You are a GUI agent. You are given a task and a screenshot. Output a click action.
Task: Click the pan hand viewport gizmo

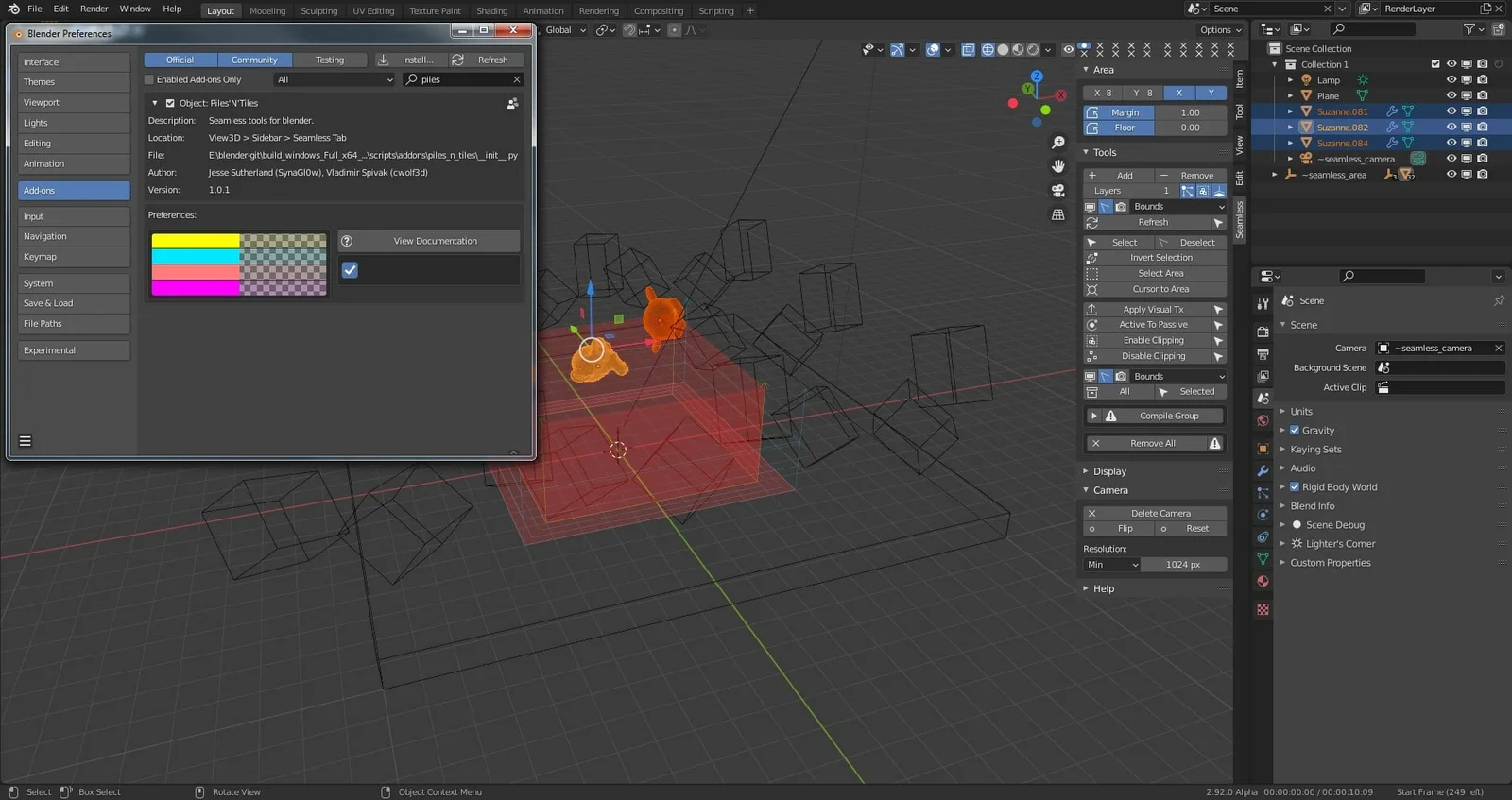click(x=1058, y=166)
